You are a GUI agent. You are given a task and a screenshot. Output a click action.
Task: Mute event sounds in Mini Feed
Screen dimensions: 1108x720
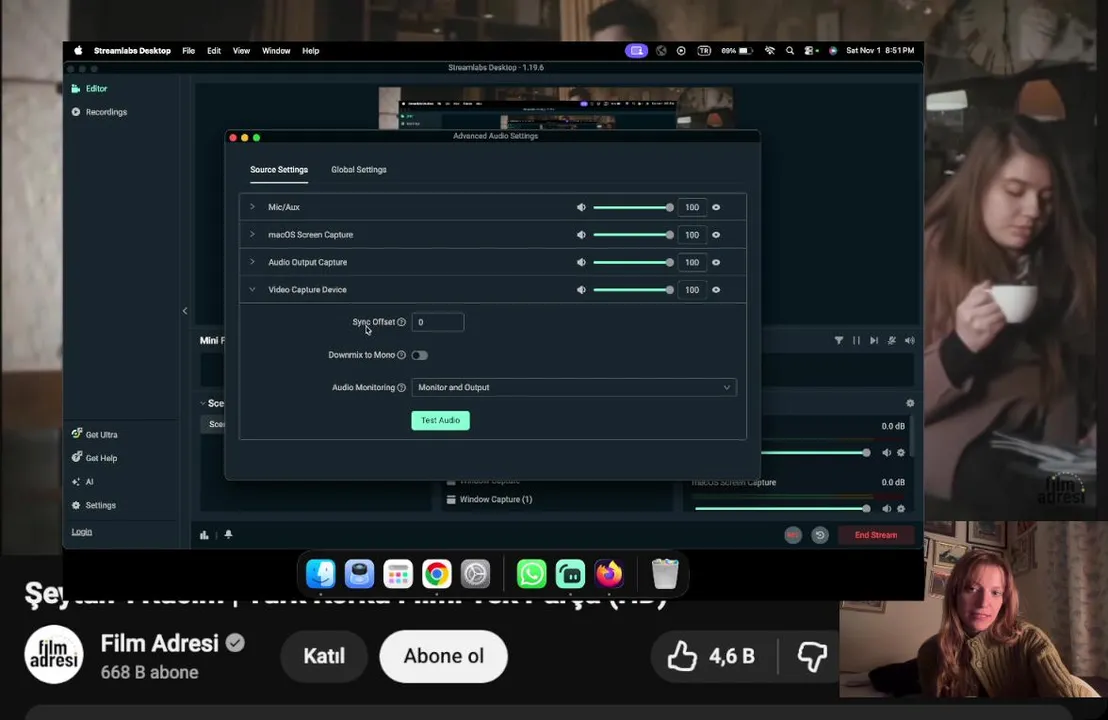pos(892,341)
